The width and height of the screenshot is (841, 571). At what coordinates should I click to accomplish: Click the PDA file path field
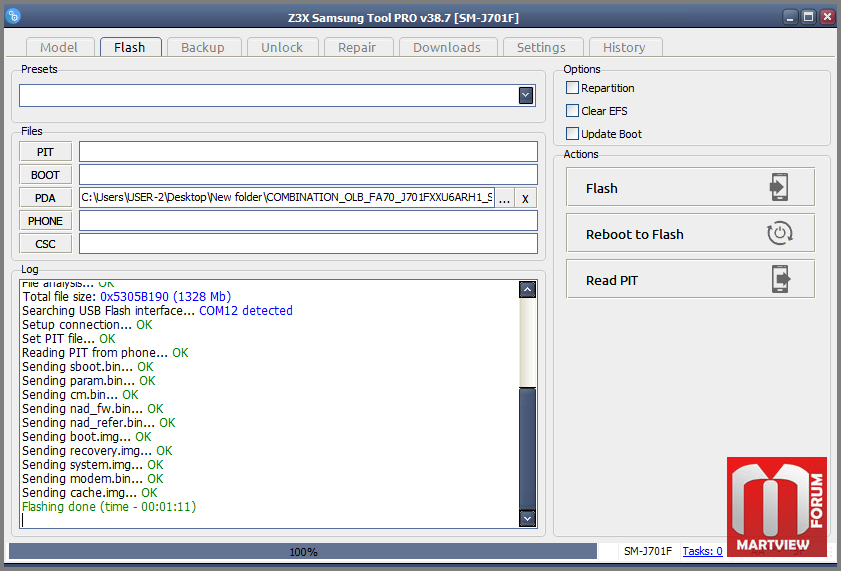click(286, 198)
